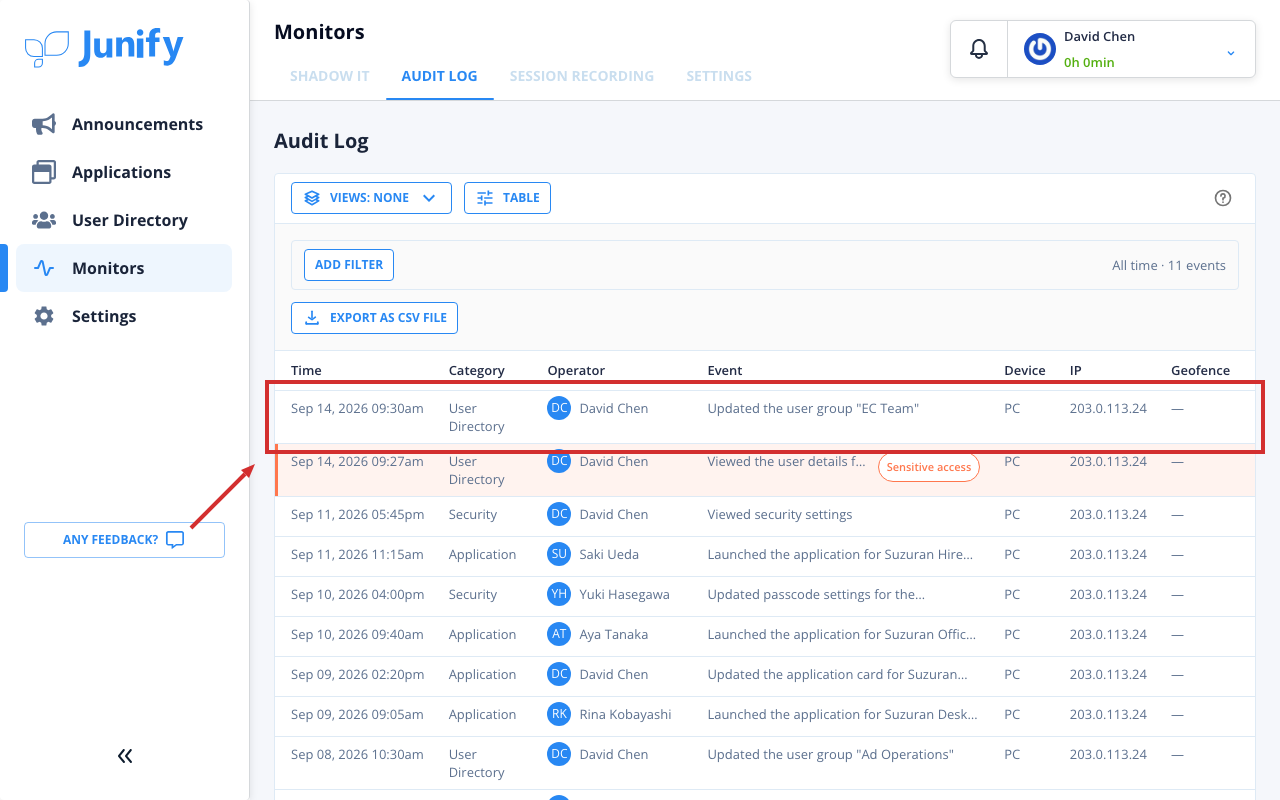This screenshot has width=1280, height=800.
Task: Open Announcements megaphone icon
Action: (x=44, y=124)
